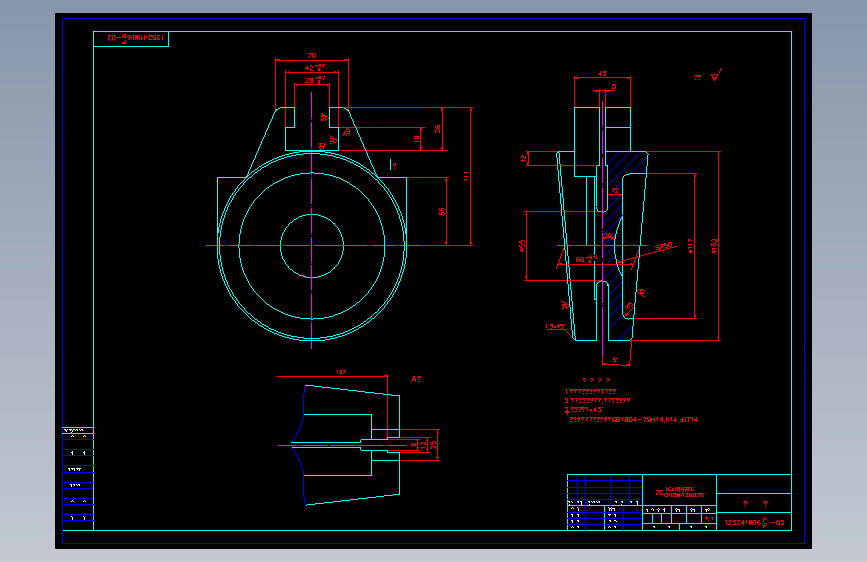Select the 60 toleranced dimension in section view

coord(586,259)
